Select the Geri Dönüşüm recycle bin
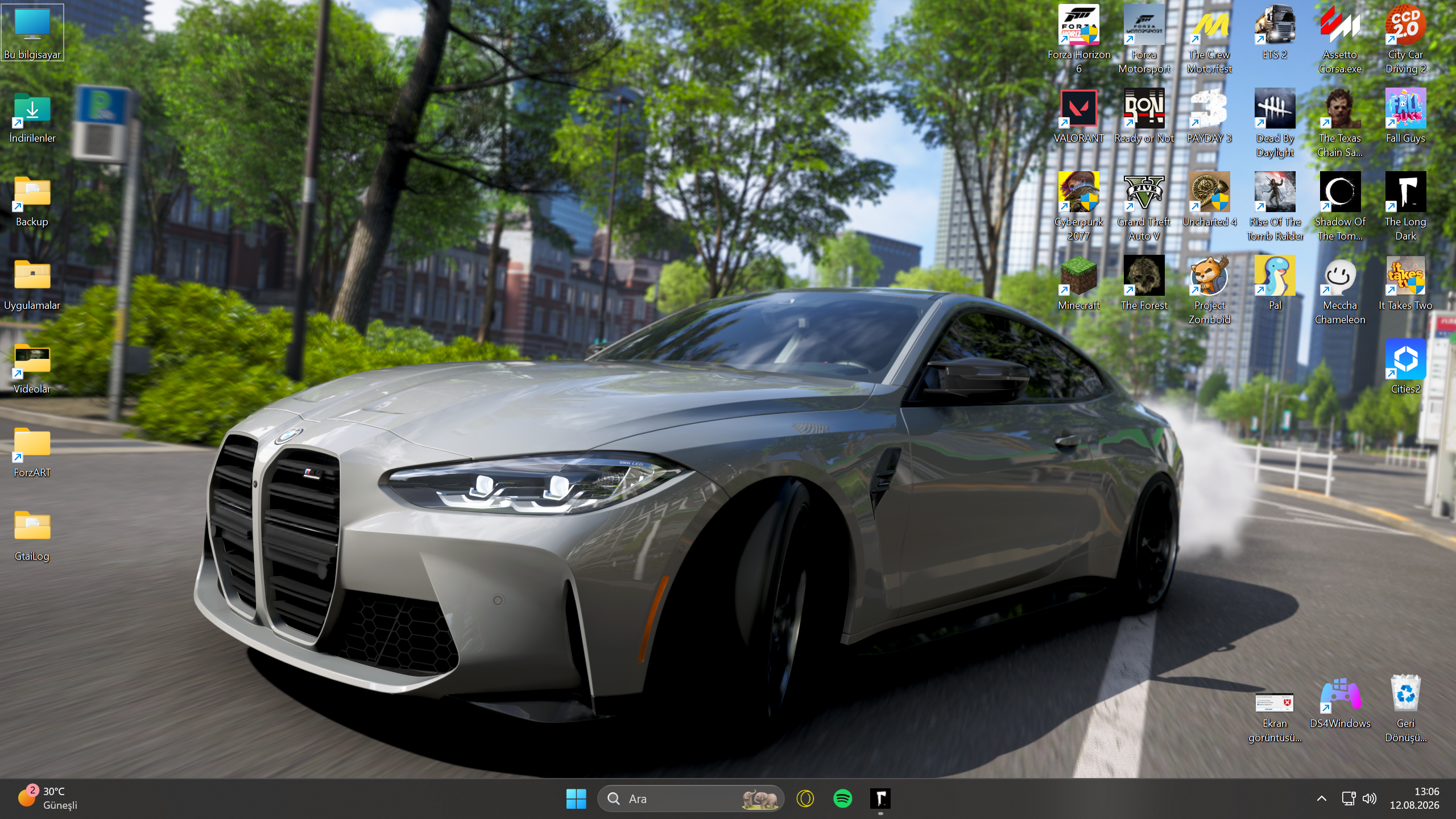Image resolution: width=1456 pixels, height=819 pixels. click(1406, 709)
